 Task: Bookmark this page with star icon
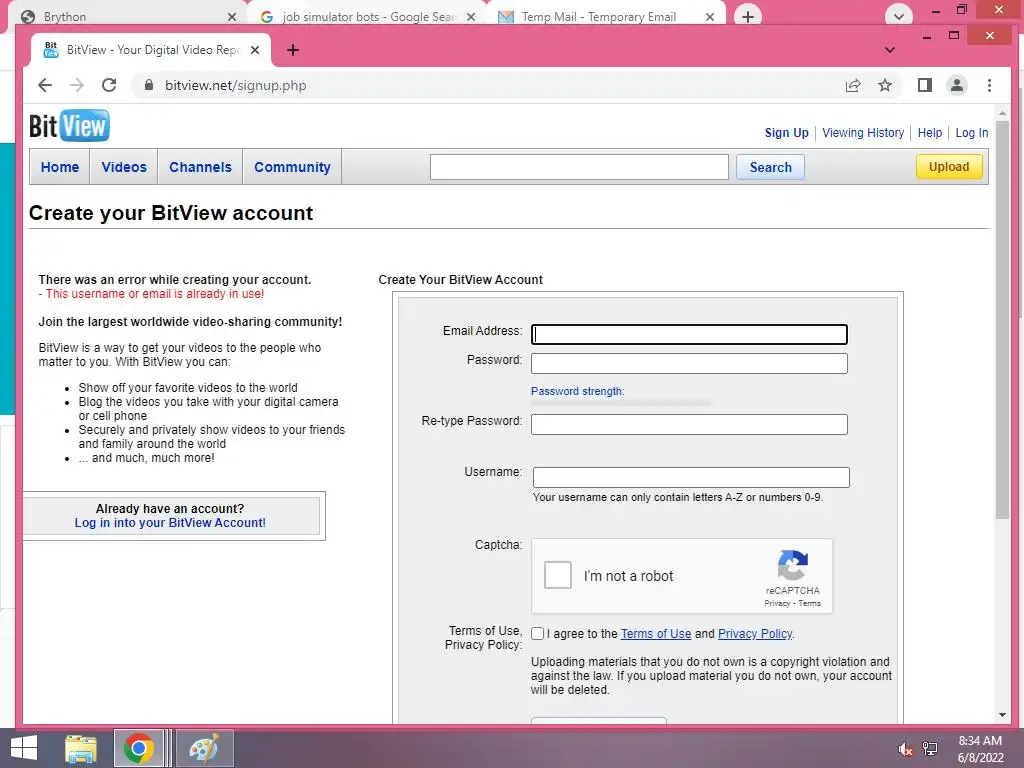[885, 85]
